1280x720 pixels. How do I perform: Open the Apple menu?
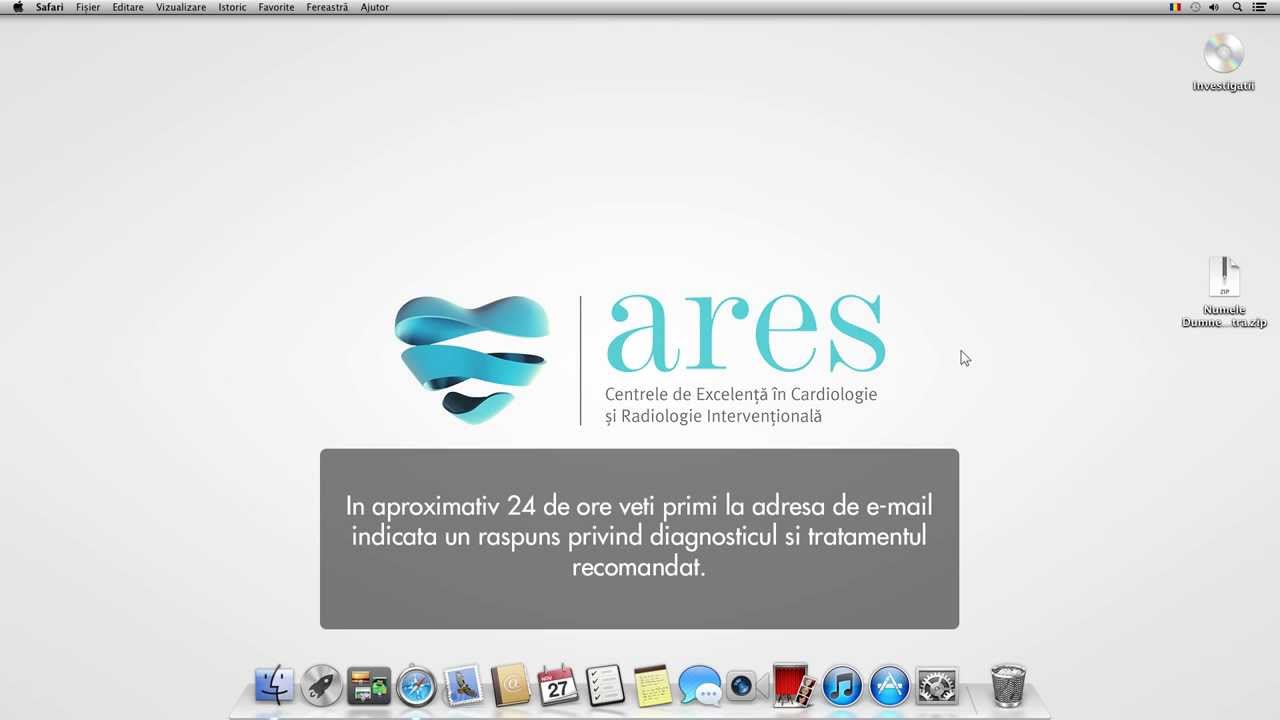(17, 7)
